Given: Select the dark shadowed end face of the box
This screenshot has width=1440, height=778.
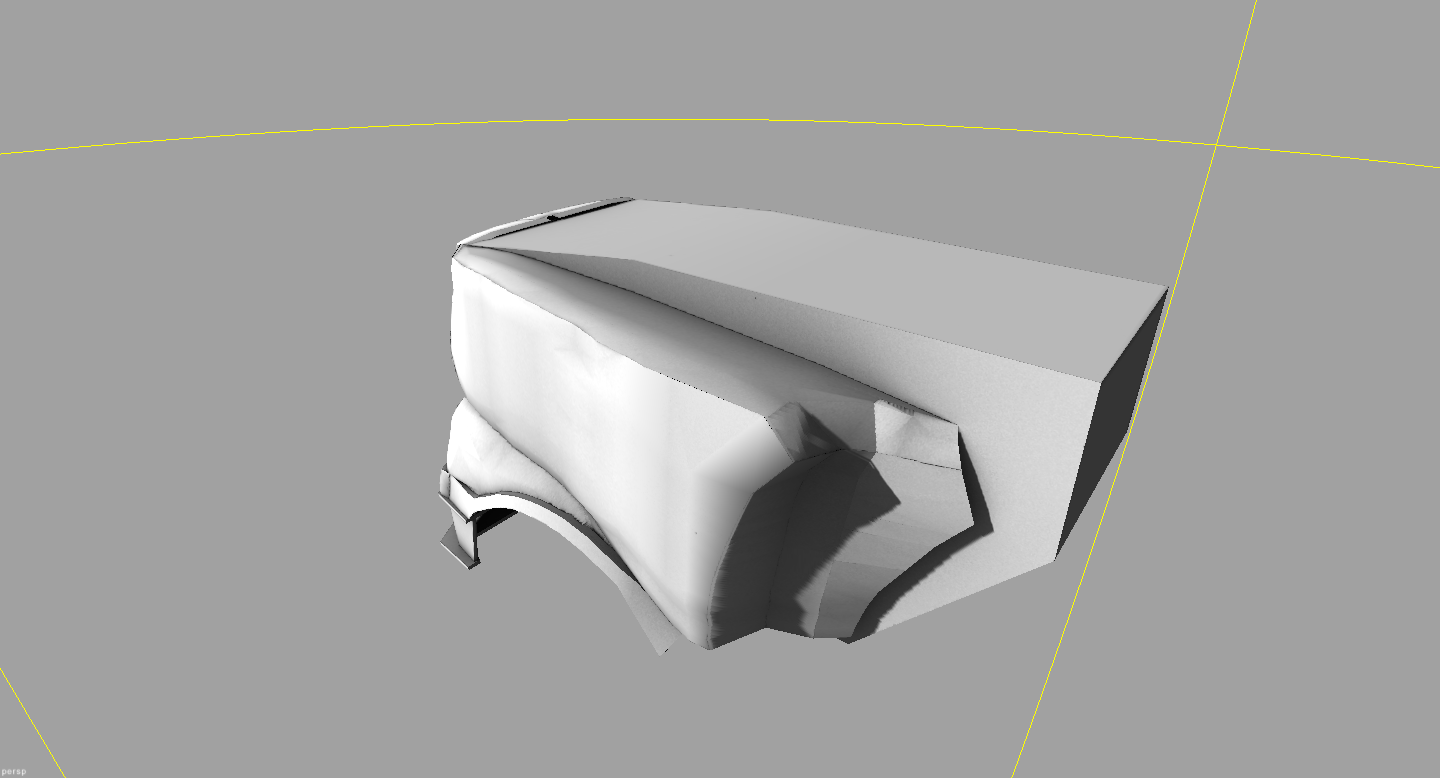Looking at the screenshot, I should click(1112, 420).
